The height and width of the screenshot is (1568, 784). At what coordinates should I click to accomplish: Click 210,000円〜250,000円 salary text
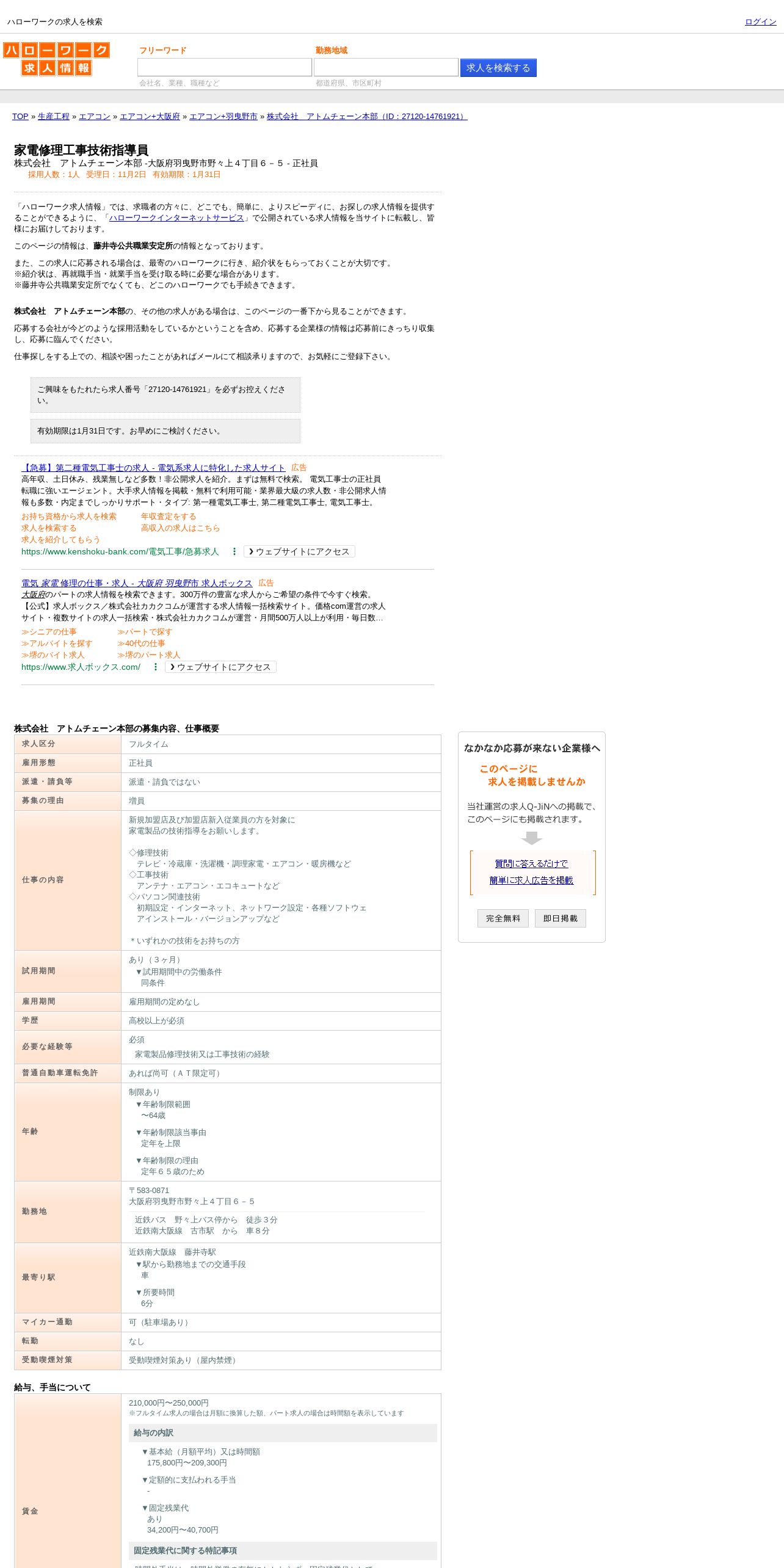(169, 1403)
